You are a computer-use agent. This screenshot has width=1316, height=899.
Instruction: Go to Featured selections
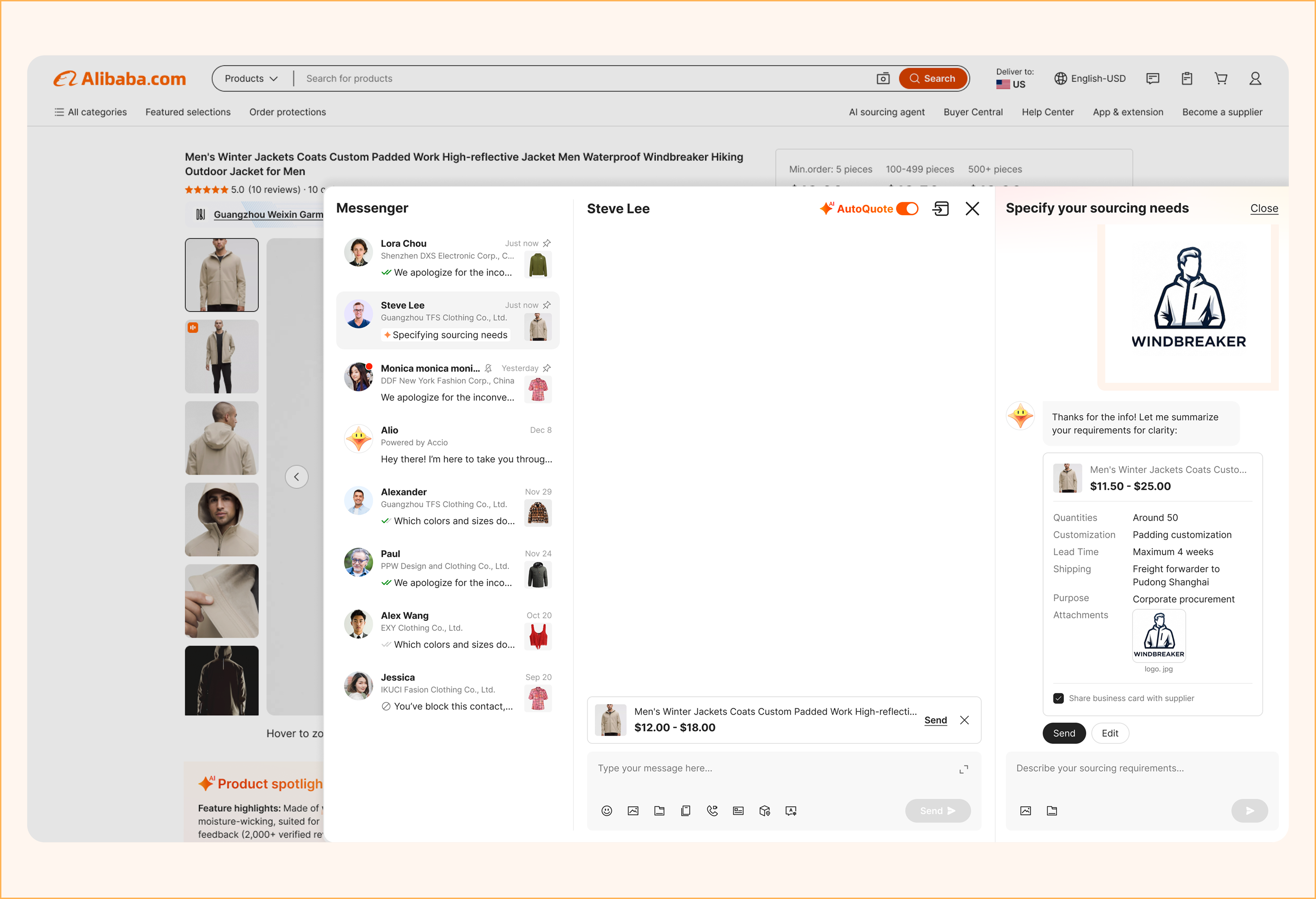pyautogui.click(x=188, y=112)
